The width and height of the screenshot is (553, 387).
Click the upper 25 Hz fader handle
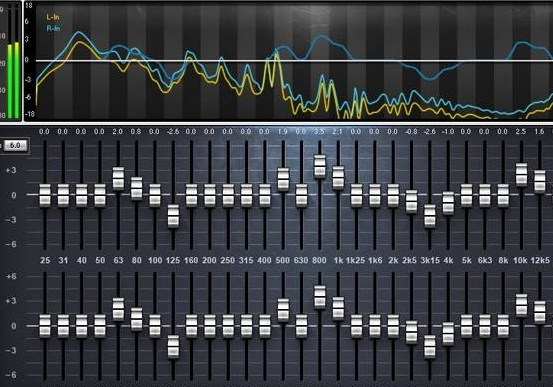pyautogui.click(x=45, y=195)
